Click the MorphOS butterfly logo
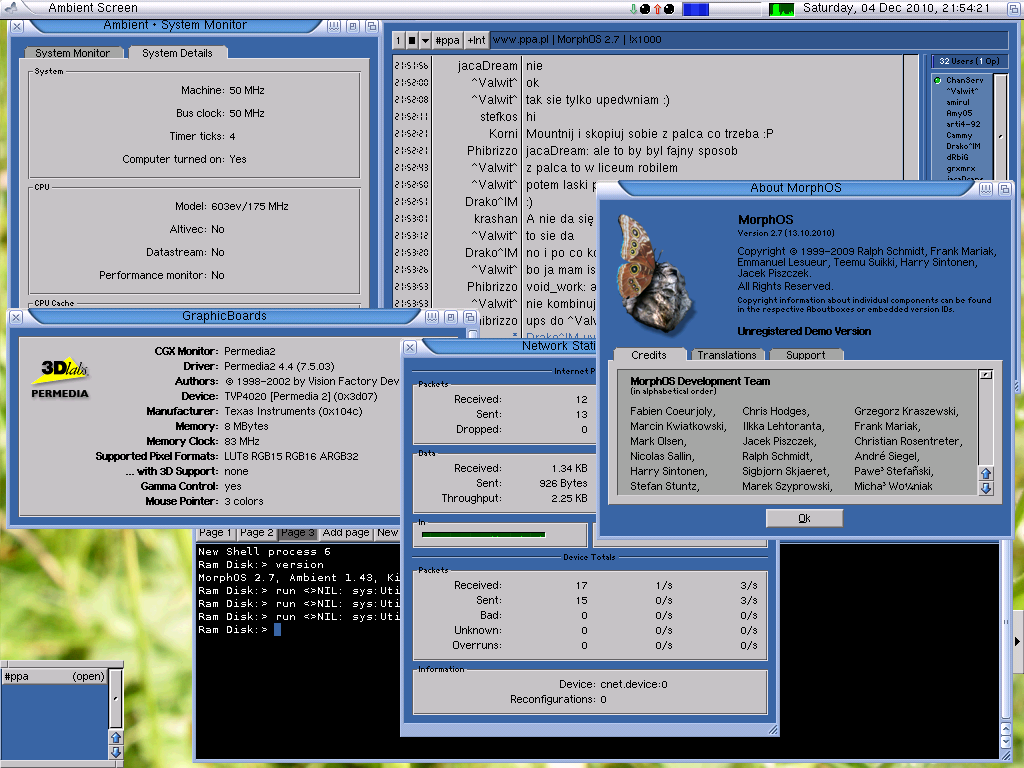This screenshot has height=768, width=1024. [x=654, y=274]
